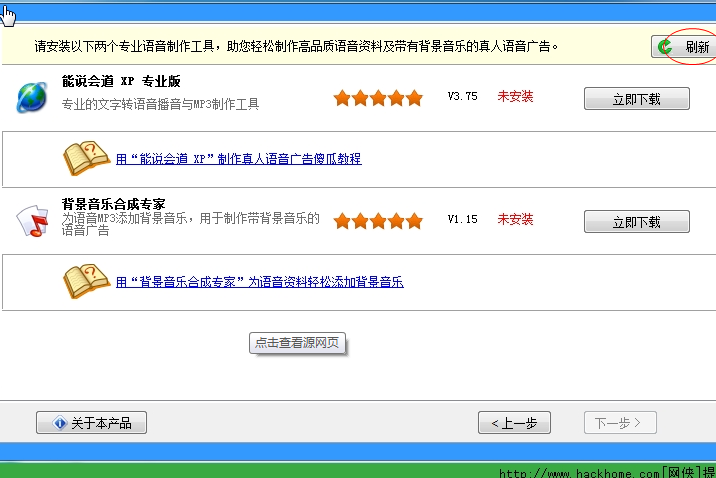Click 未安装 status for 能说会道 XP
The image size is (716, 478).
tap(515, 96)
